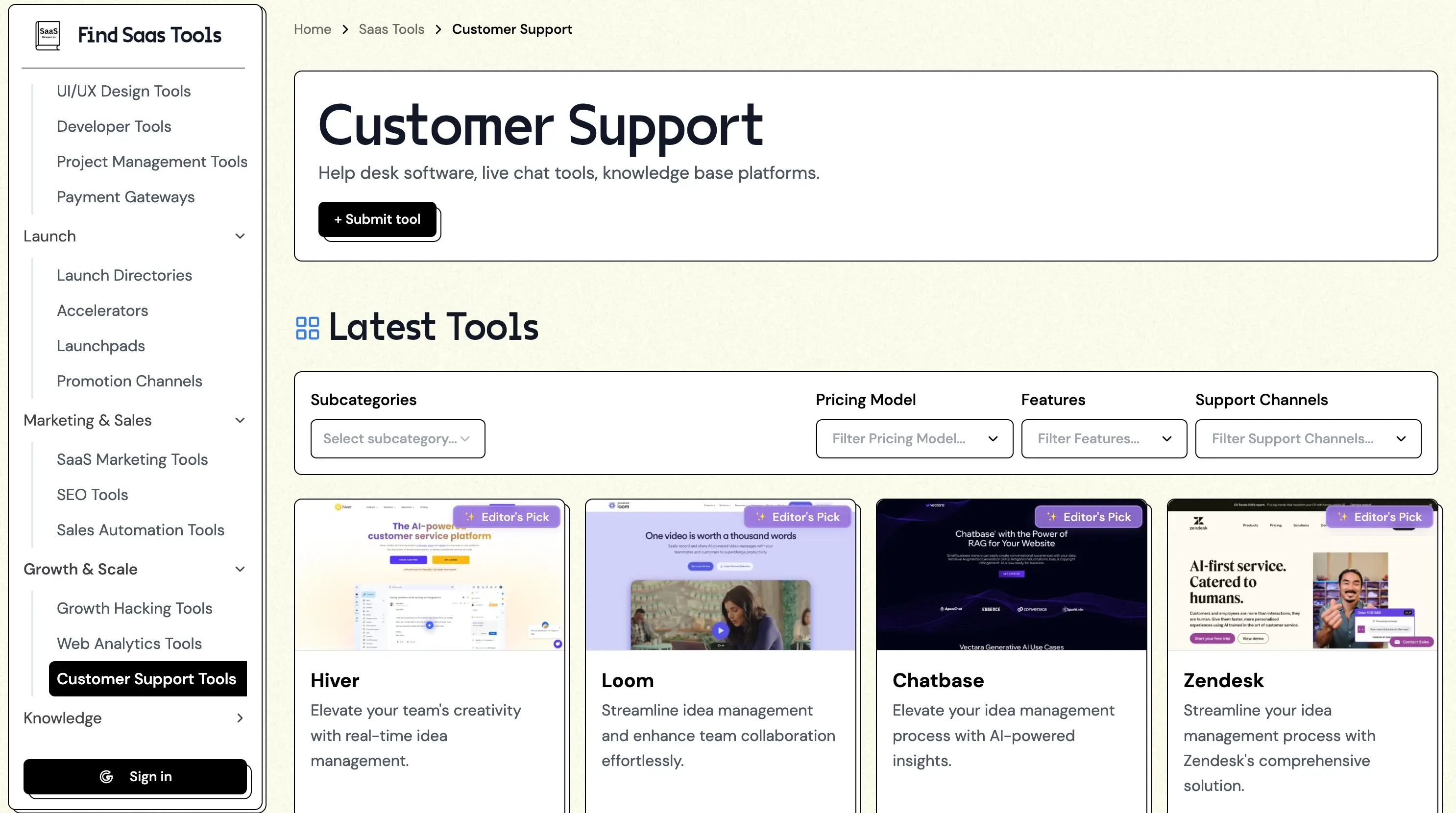Click Google icon in Sign in button
This screenshot has width=1456, height=813.
point(106,777)
